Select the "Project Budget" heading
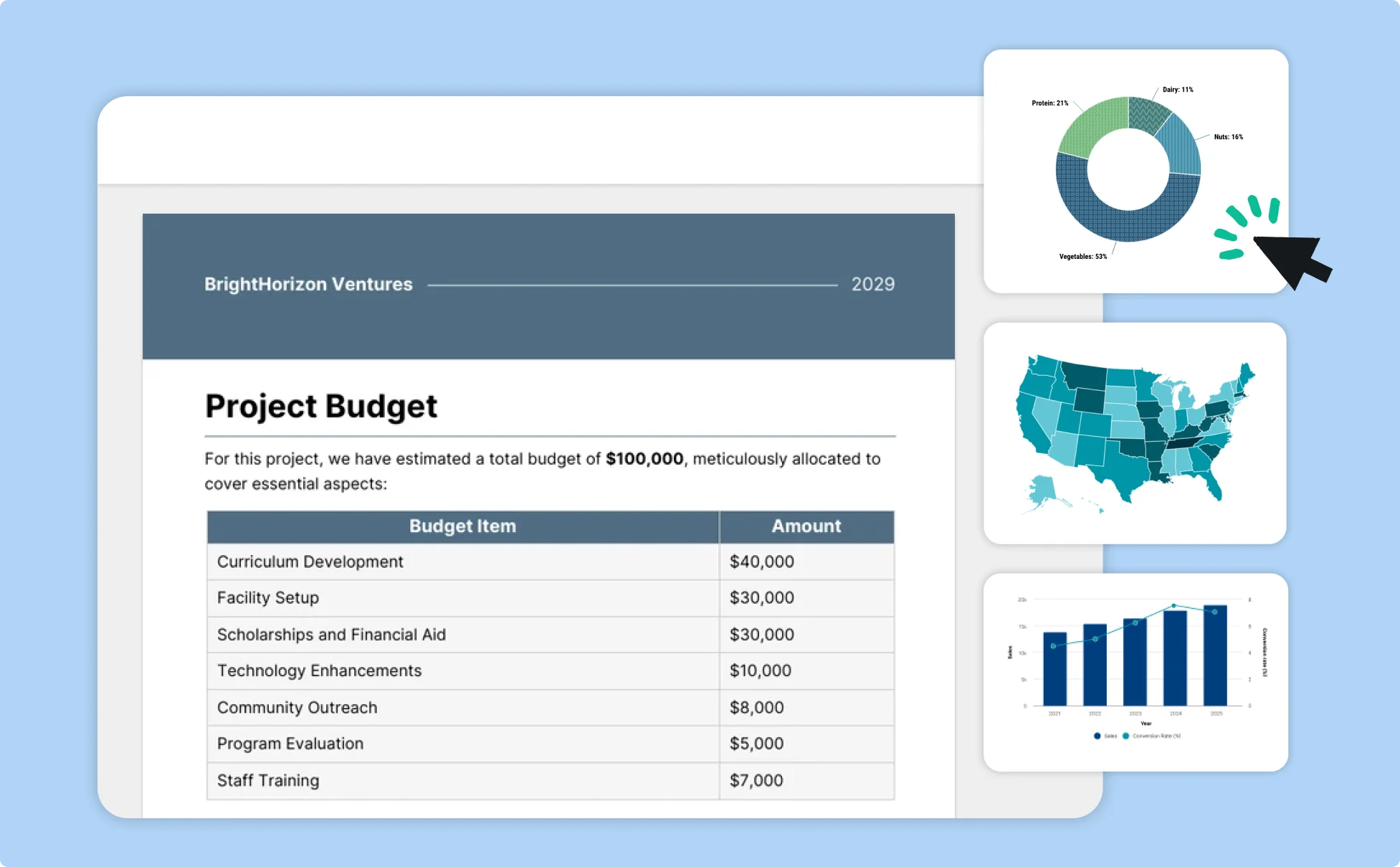This screenshot has height=867, width=1400. click(x=320, y=406)
